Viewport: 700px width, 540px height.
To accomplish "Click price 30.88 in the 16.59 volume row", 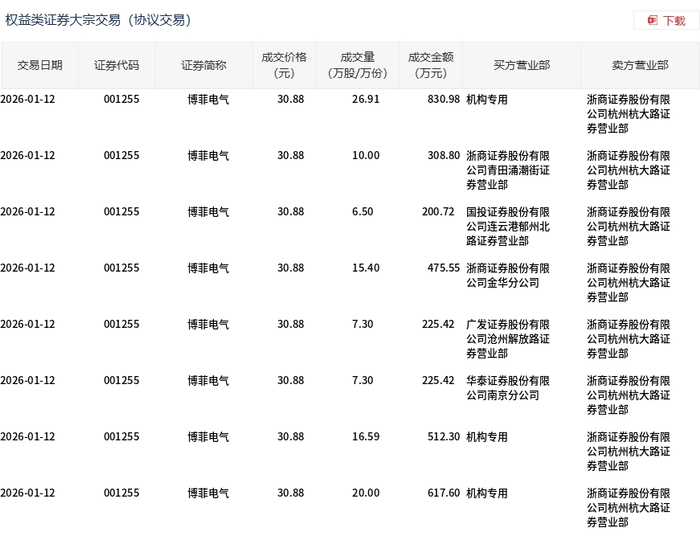I will 291,436.
